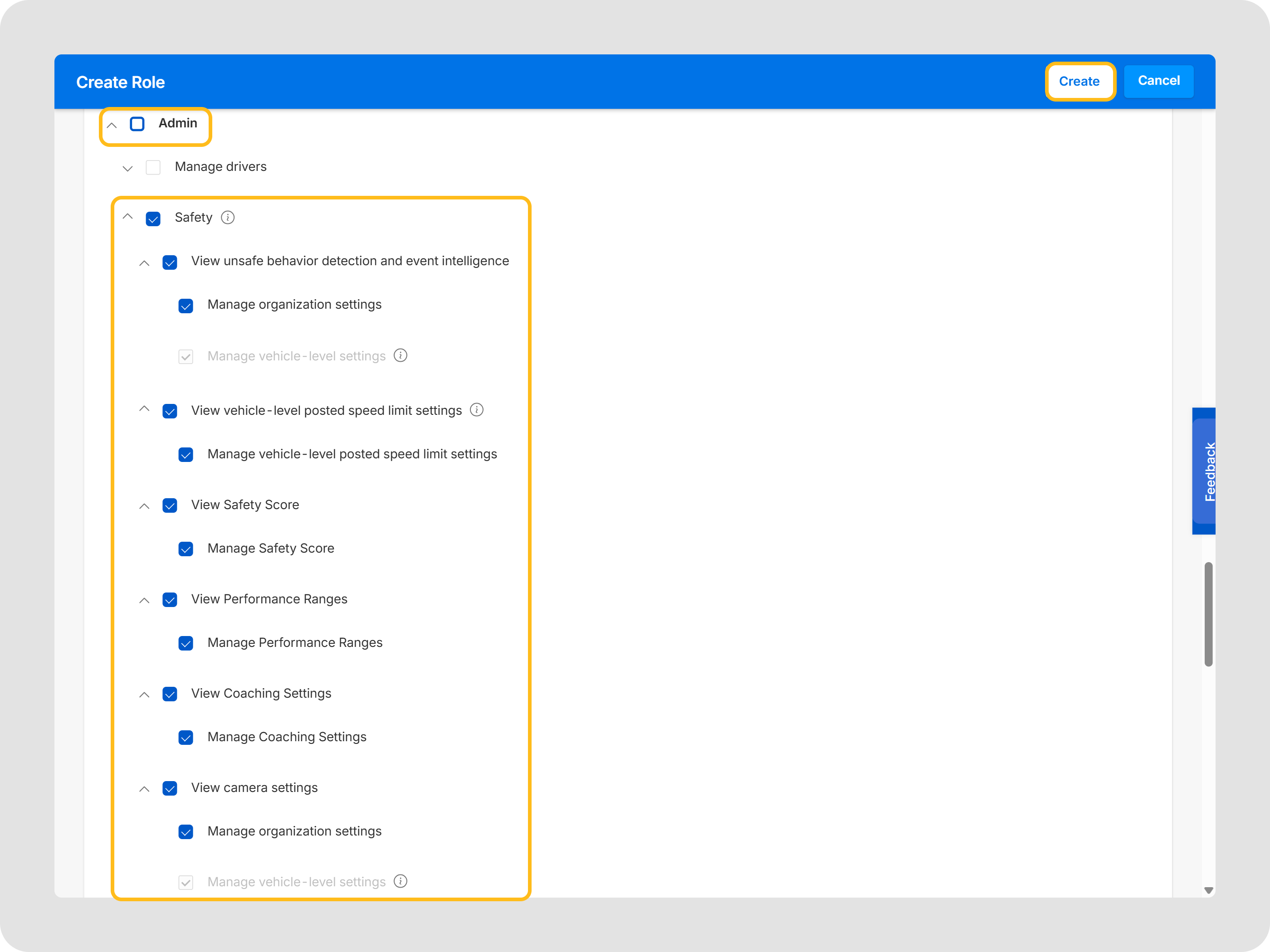This screenshot has width=1270, height=952.
Task: Expand the Manage drivers section
Action: tap(128, 168)
